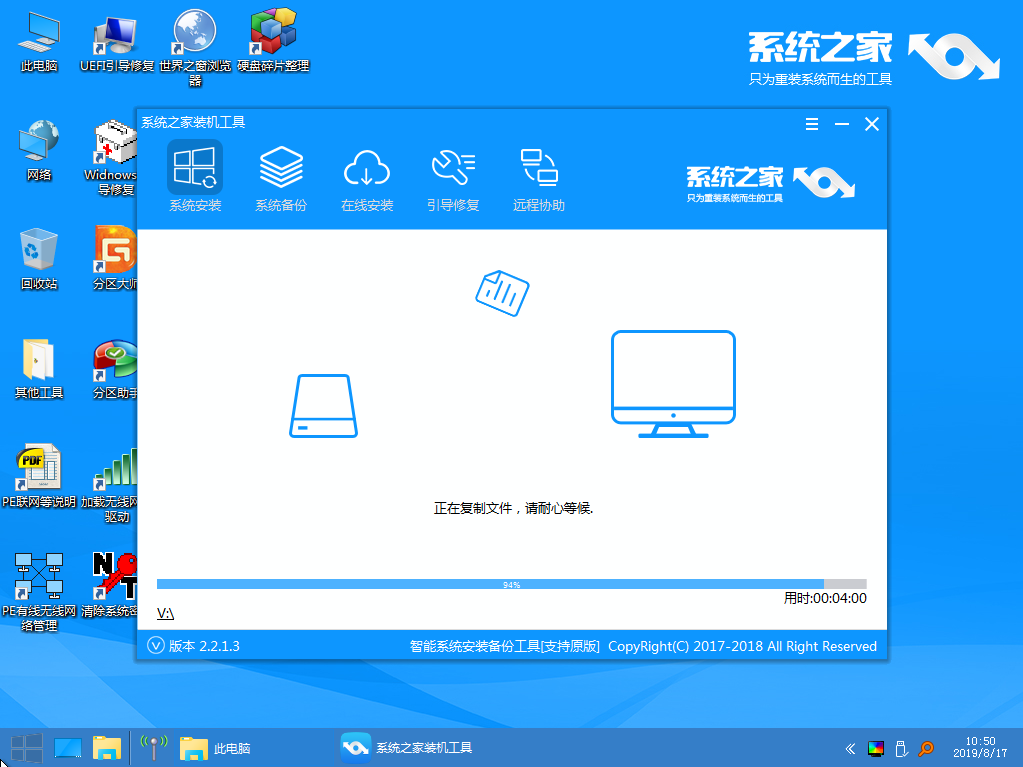Open the 在线安装 (Online Install) cloud icon
The height and width of the screenshot is (767, 1023).
pyautogui.click(x=367, y=177)
